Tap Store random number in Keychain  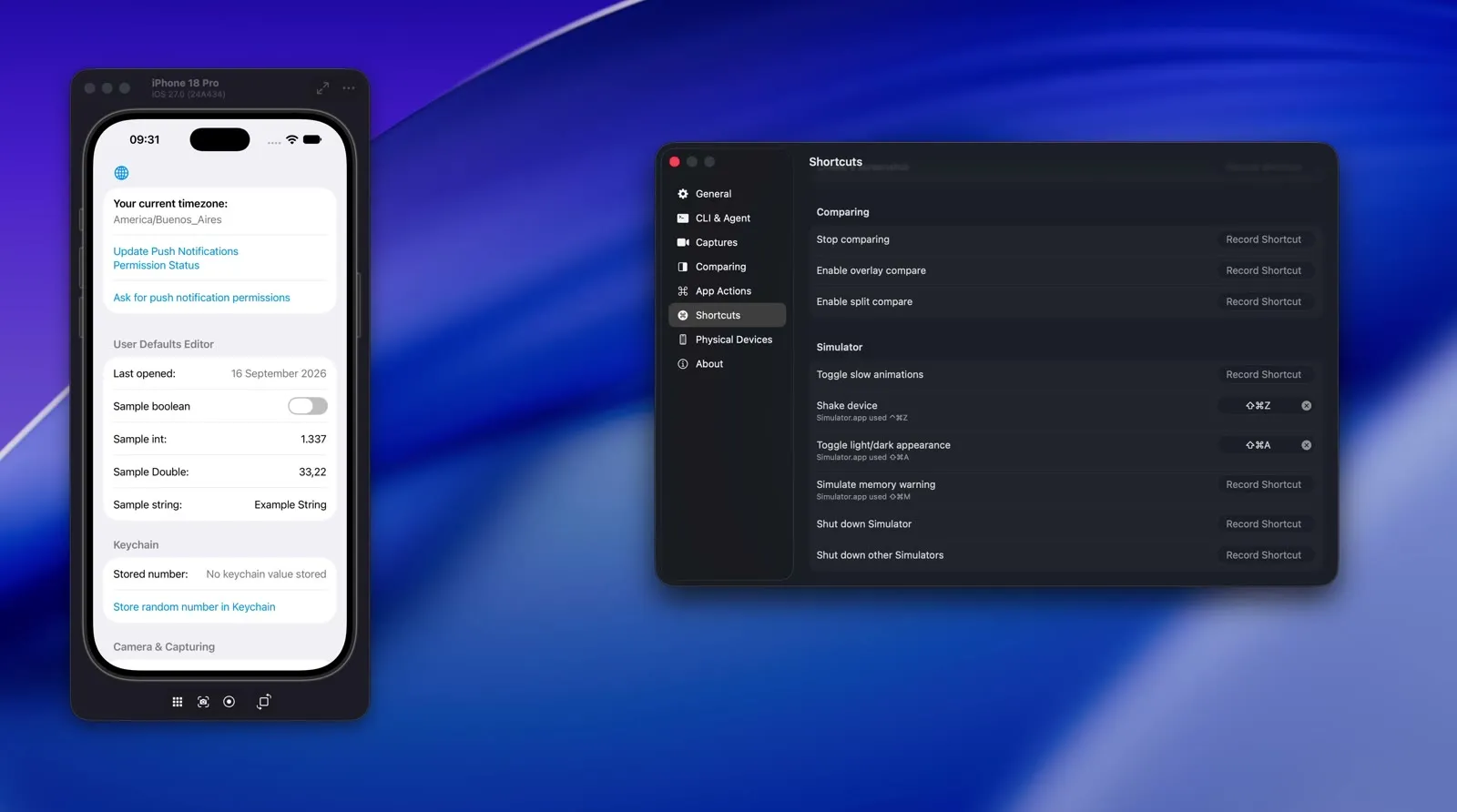pos(194,607)
